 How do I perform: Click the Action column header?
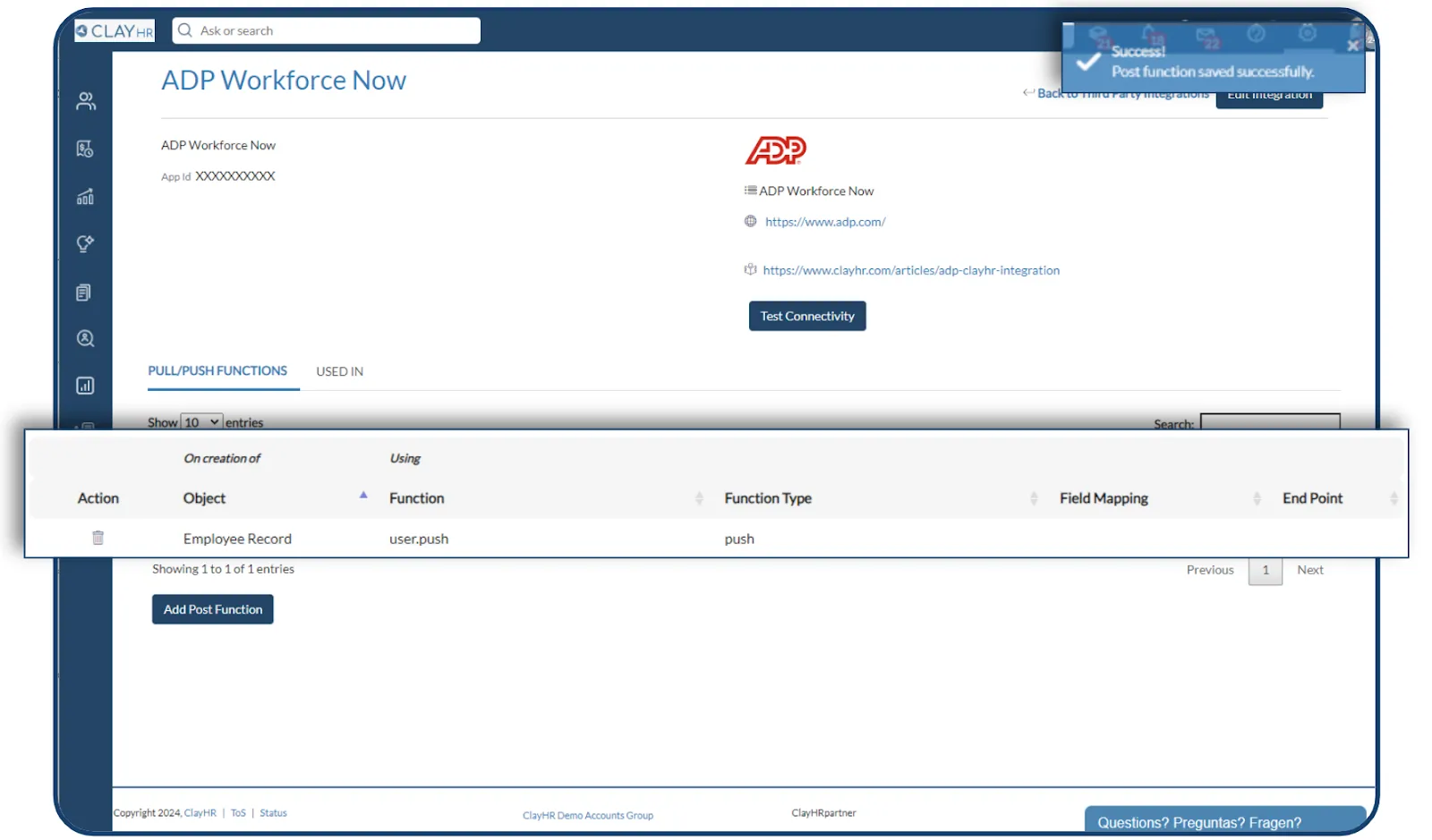click(x=98, y=498)
